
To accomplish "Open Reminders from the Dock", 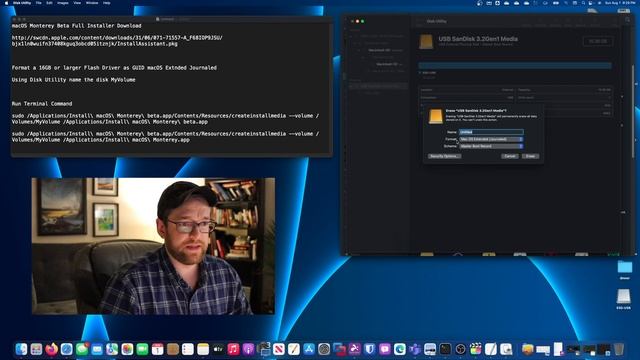I will (188, 349).
